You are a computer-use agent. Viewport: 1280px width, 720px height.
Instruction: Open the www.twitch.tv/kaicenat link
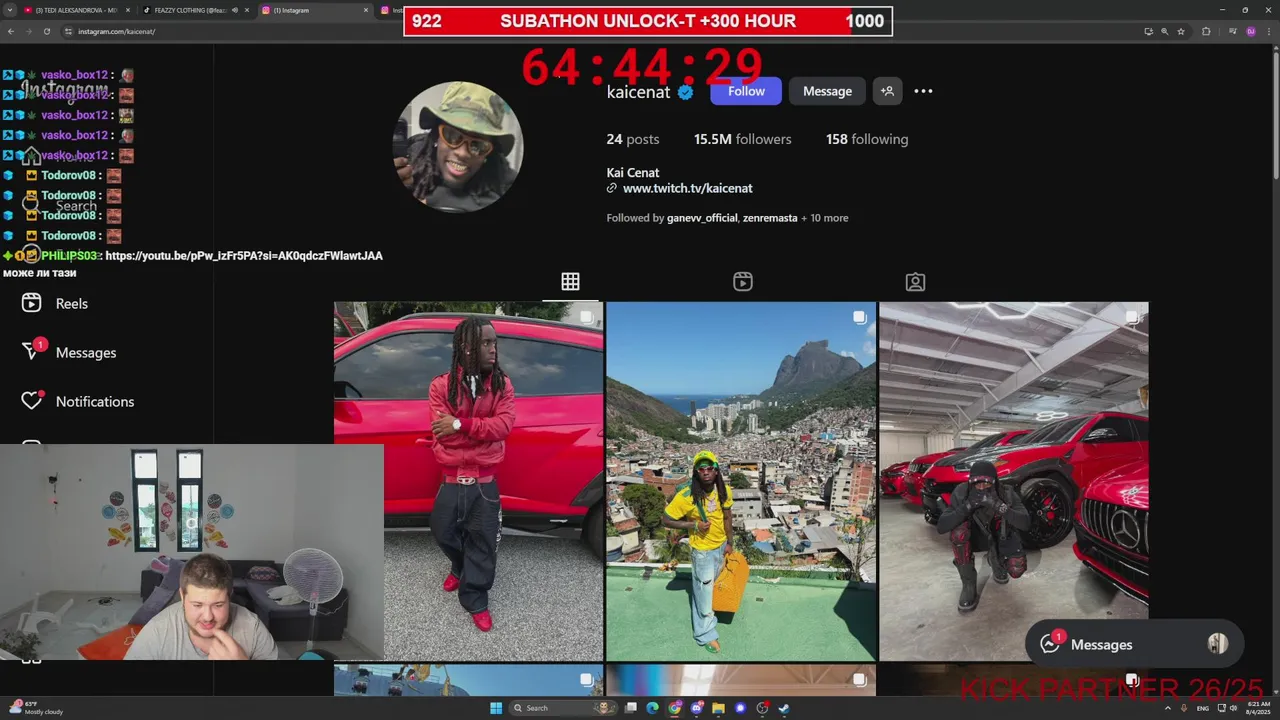[687, 188]
